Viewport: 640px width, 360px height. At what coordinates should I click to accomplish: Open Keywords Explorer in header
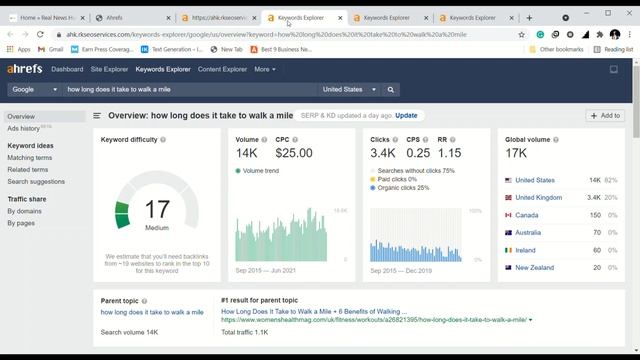(x=163, y=69)
